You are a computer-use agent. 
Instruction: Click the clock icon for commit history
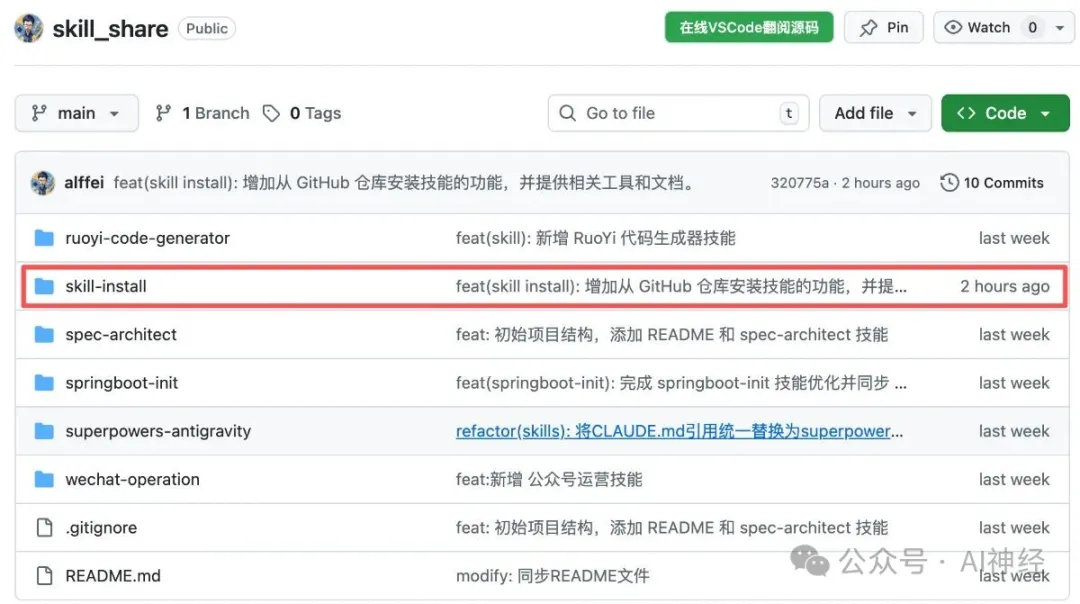tap(949, 183)
